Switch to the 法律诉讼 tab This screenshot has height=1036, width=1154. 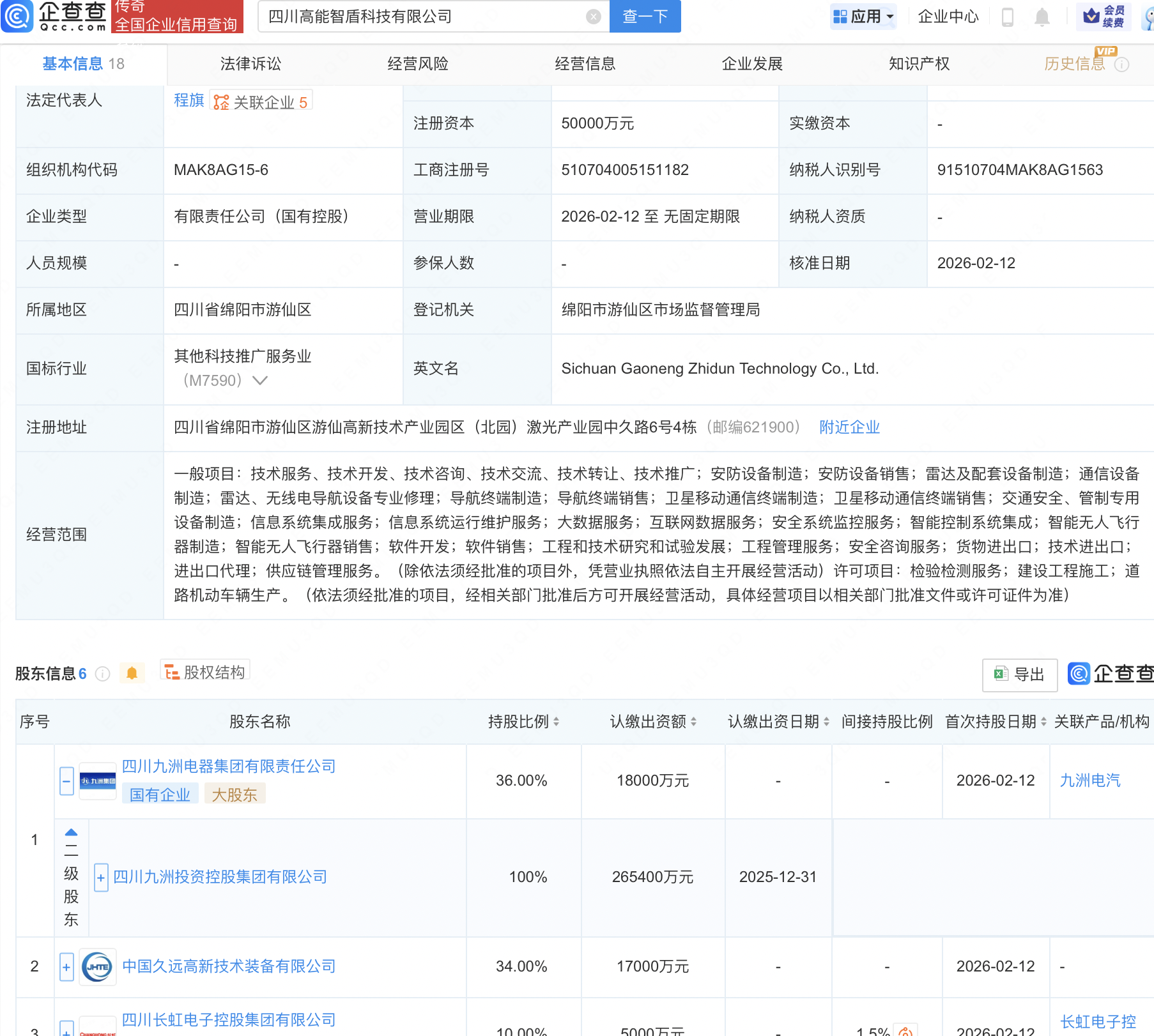point(250,64)
